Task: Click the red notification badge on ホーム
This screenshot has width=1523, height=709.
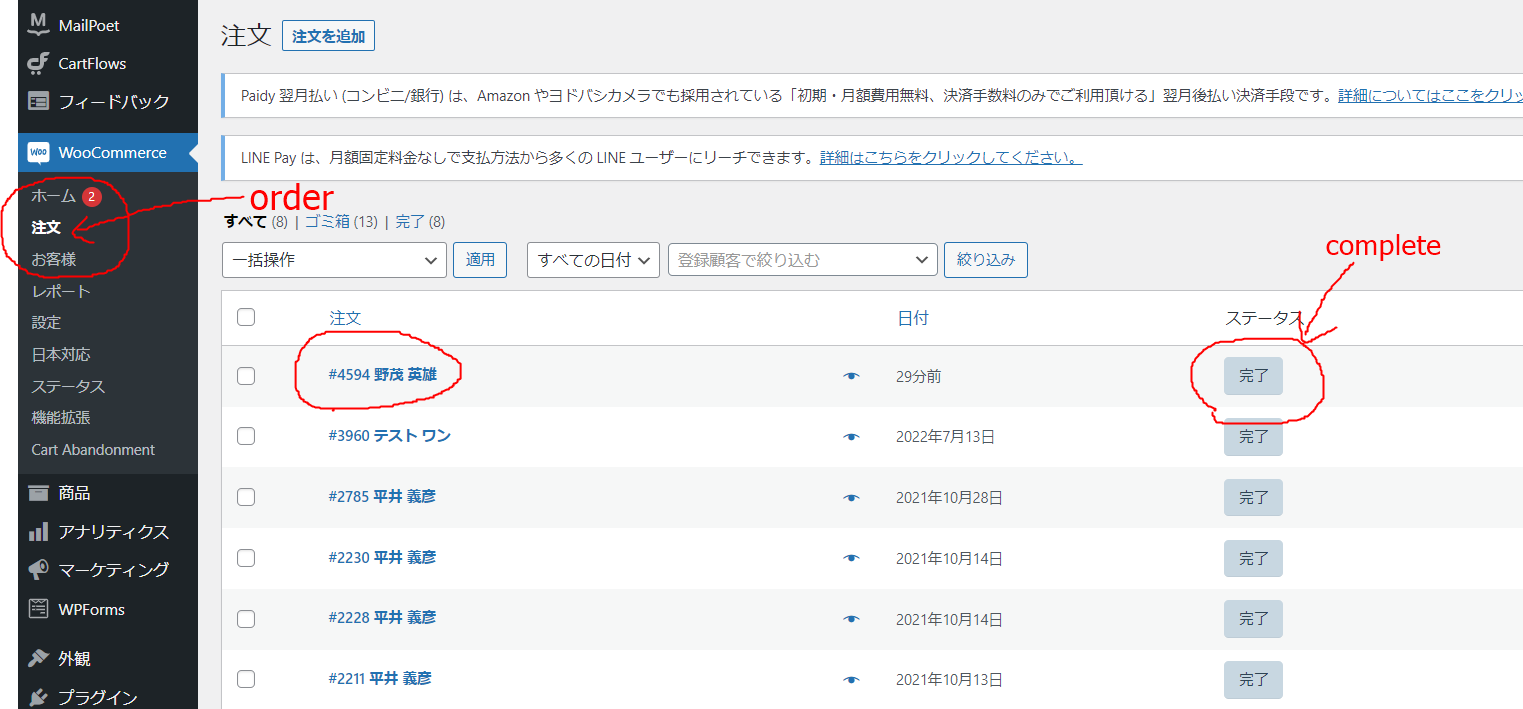Action: point(92,197)
